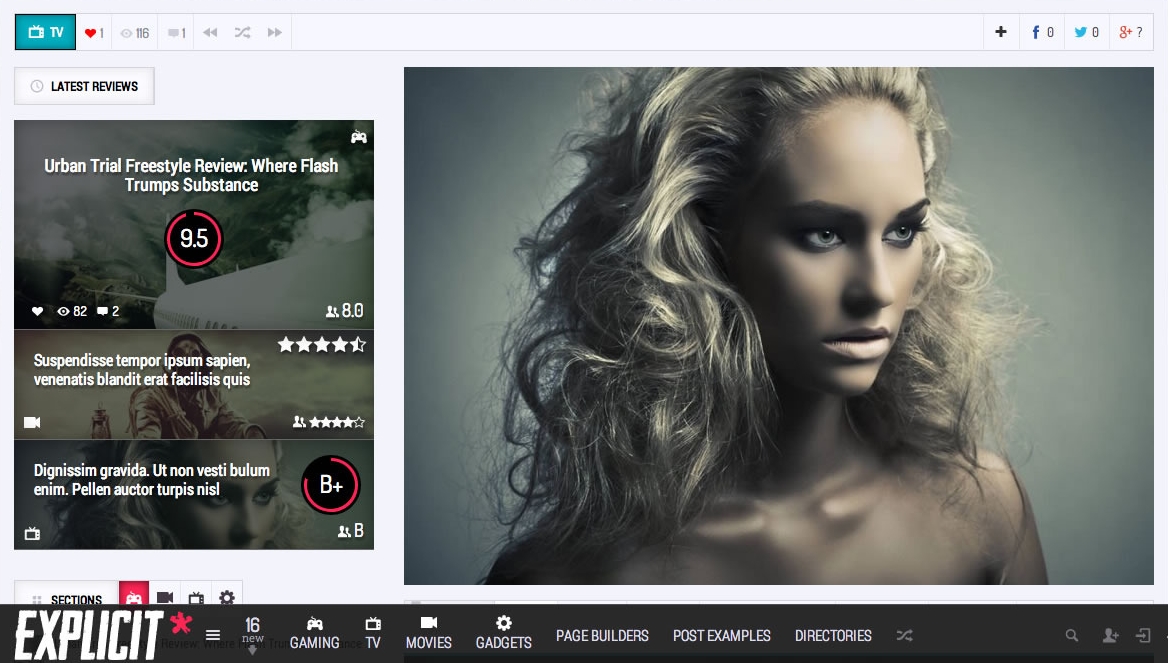Click the teal TV category badge

[x=45, y=32]
